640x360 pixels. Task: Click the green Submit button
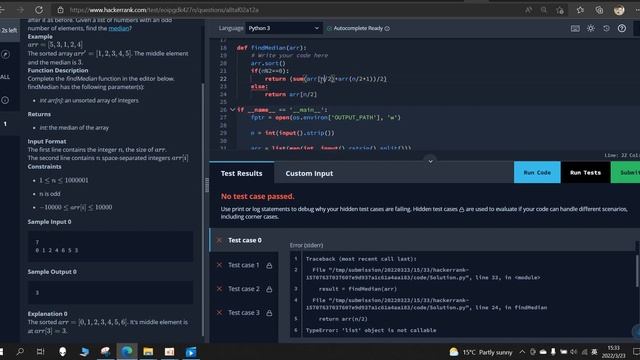click(x=626, y=172)
